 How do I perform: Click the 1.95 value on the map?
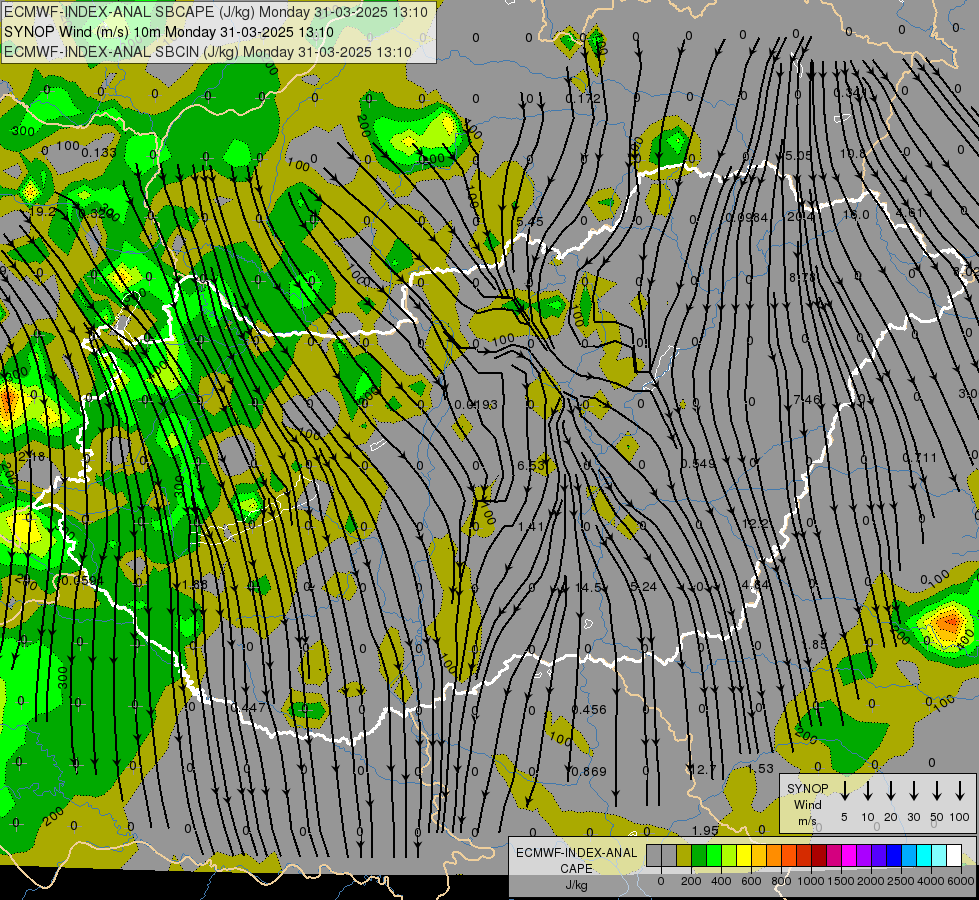pyautogui.click(x=705, y=831)
